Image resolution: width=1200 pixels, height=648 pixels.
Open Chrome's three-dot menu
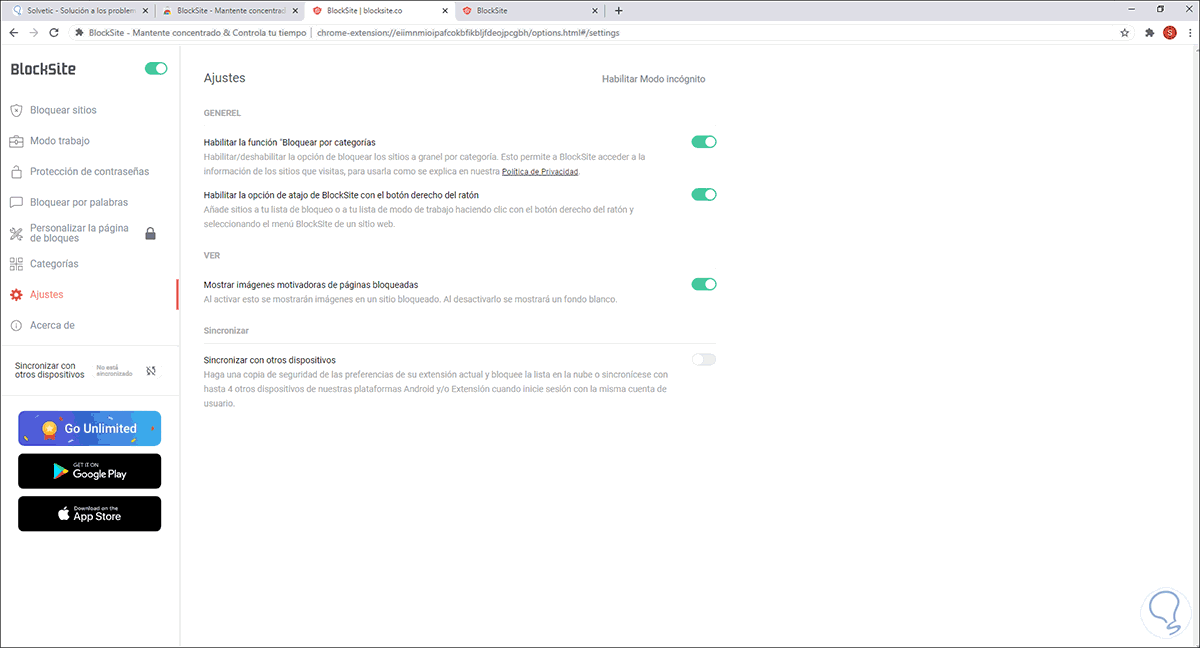coord(1188,32)
